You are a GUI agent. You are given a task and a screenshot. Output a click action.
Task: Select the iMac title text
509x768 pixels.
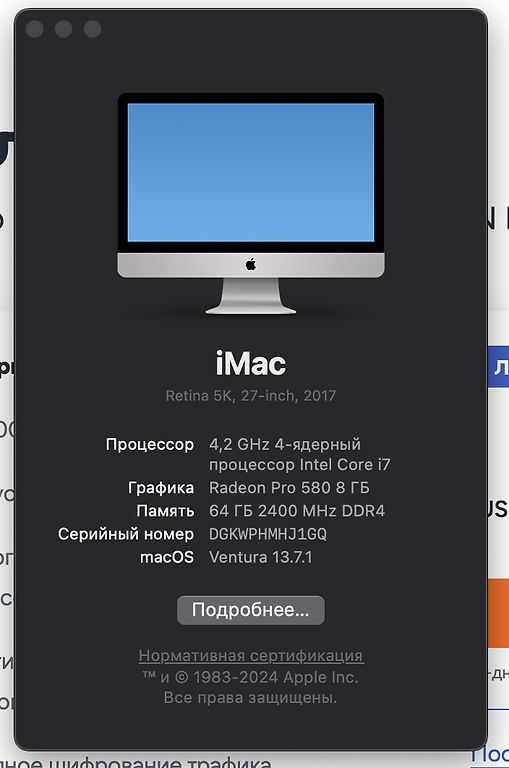251,363
